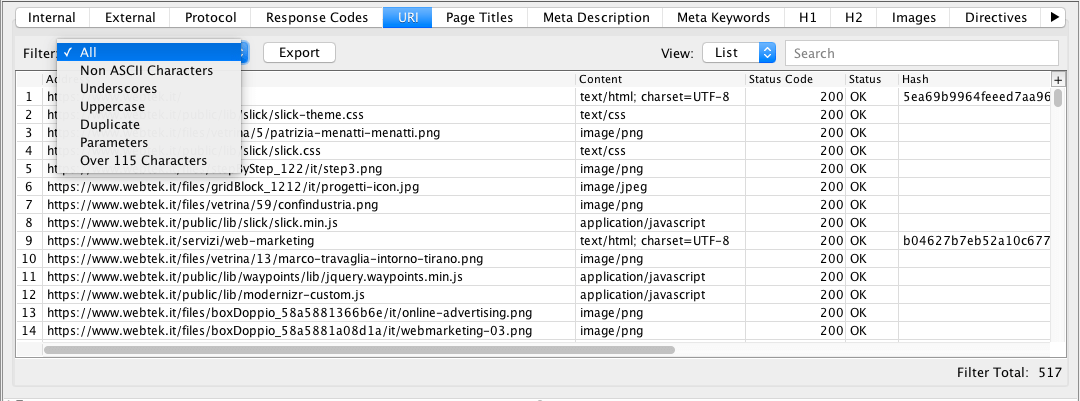The height and width of the screenshot is (401, 1080).
Task: Click the Search field
Action: (922, 53)
